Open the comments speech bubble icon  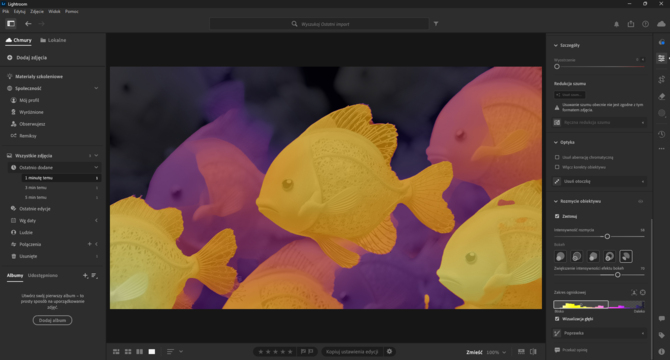661,319
